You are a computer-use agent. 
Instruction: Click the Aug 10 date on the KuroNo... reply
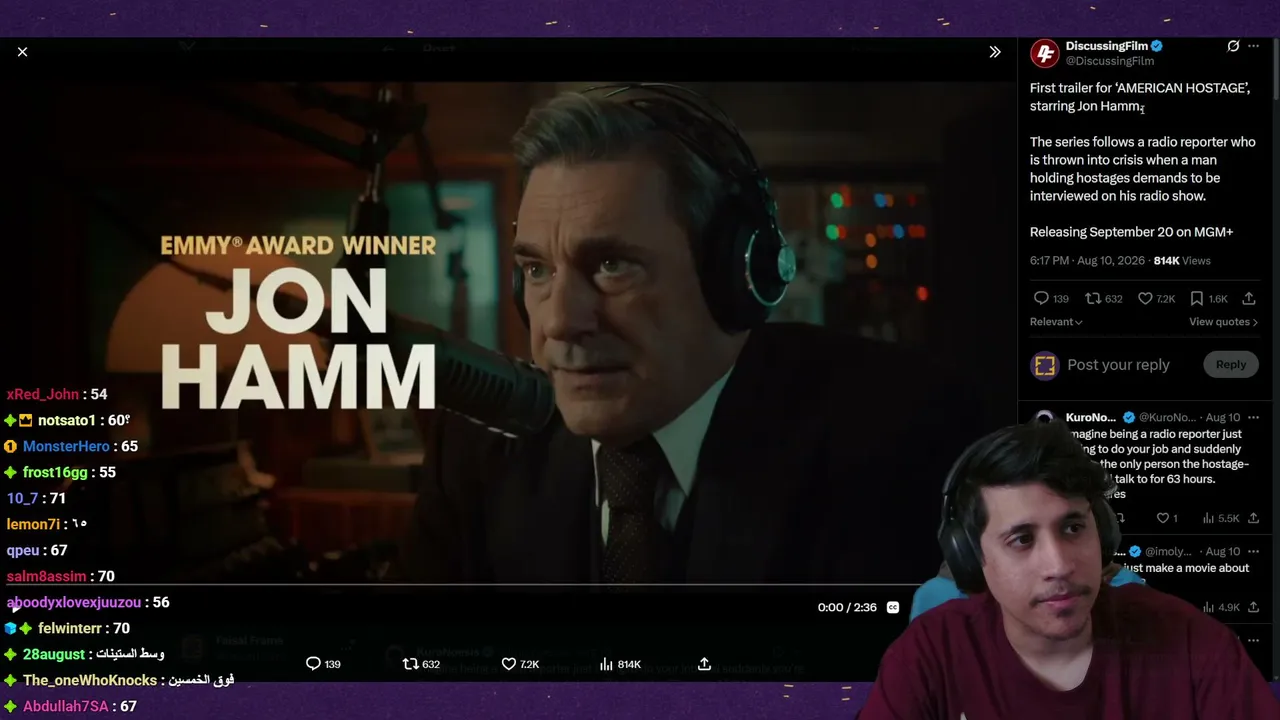coord(1223,417)
